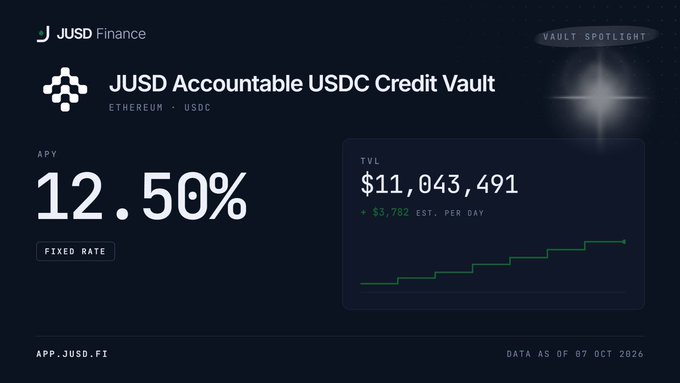Click the green endpoint dot on chart
Screen dimensions: 680x383
624,242
